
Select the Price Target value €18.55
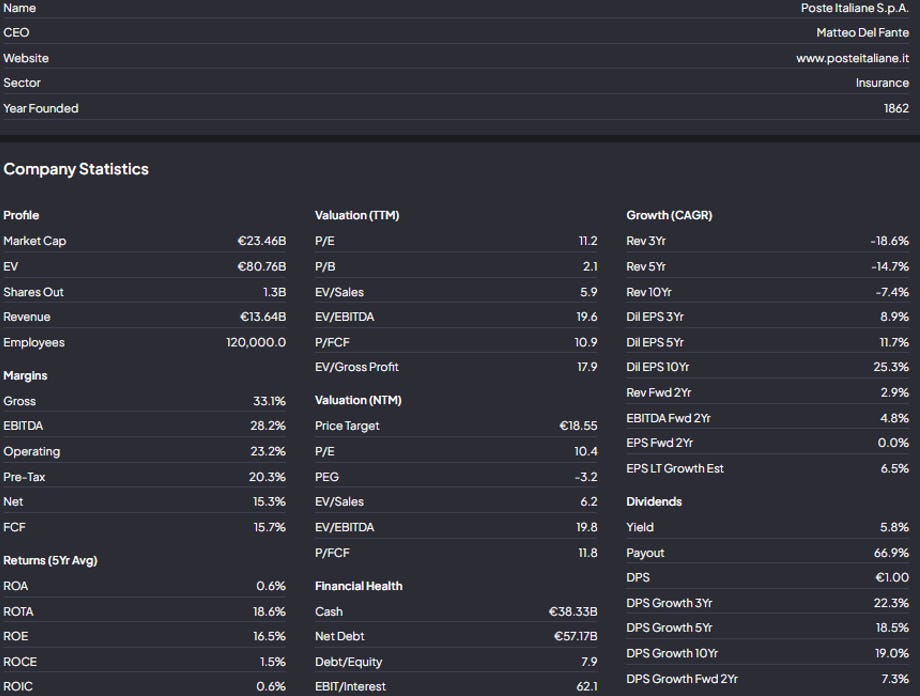(579, 425)
